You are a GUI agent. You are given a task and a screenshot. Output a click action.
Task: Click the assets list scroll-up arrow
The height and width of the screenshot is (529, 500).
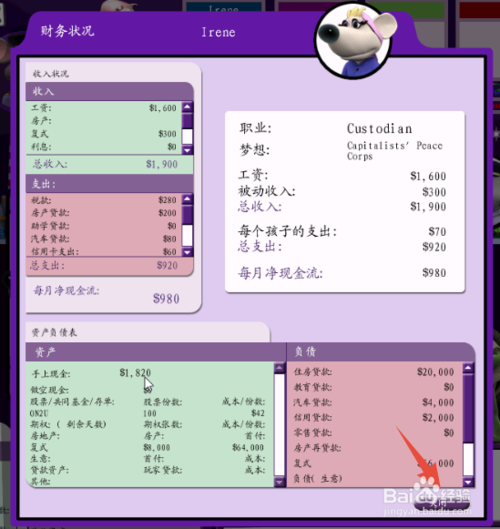279,368
